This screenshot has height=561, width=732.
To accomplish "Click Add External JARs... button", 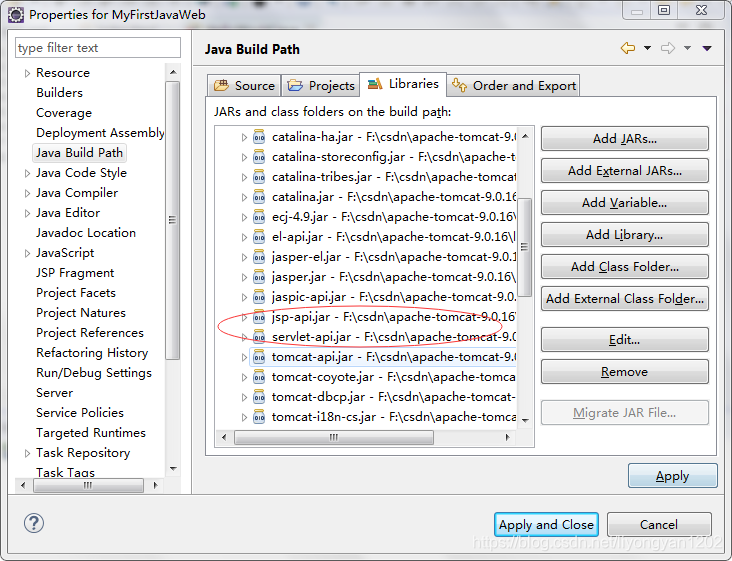I will (x=625, y=171).
